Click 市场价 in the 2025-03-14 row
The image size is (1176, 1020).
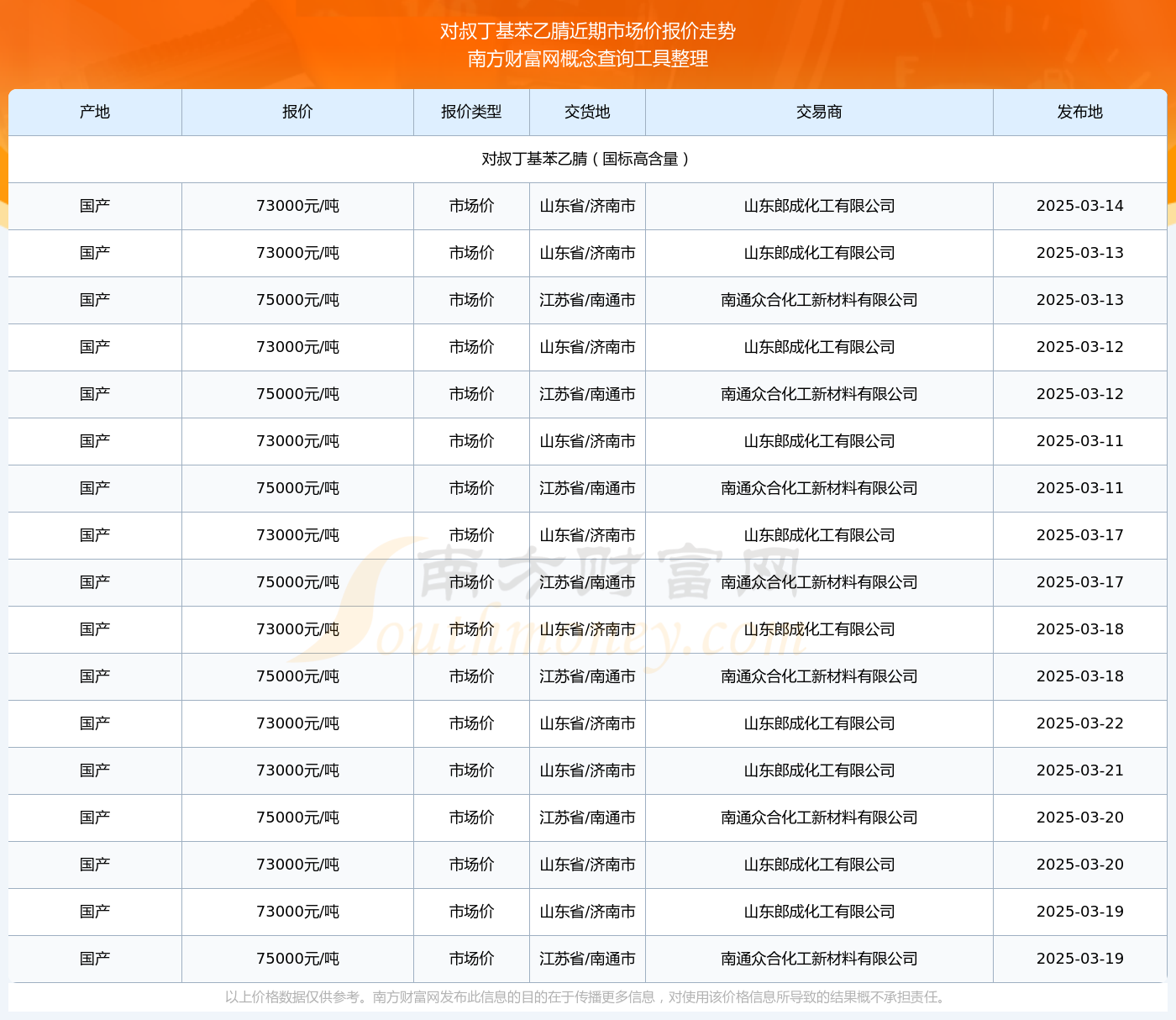(x=471, y=206)
